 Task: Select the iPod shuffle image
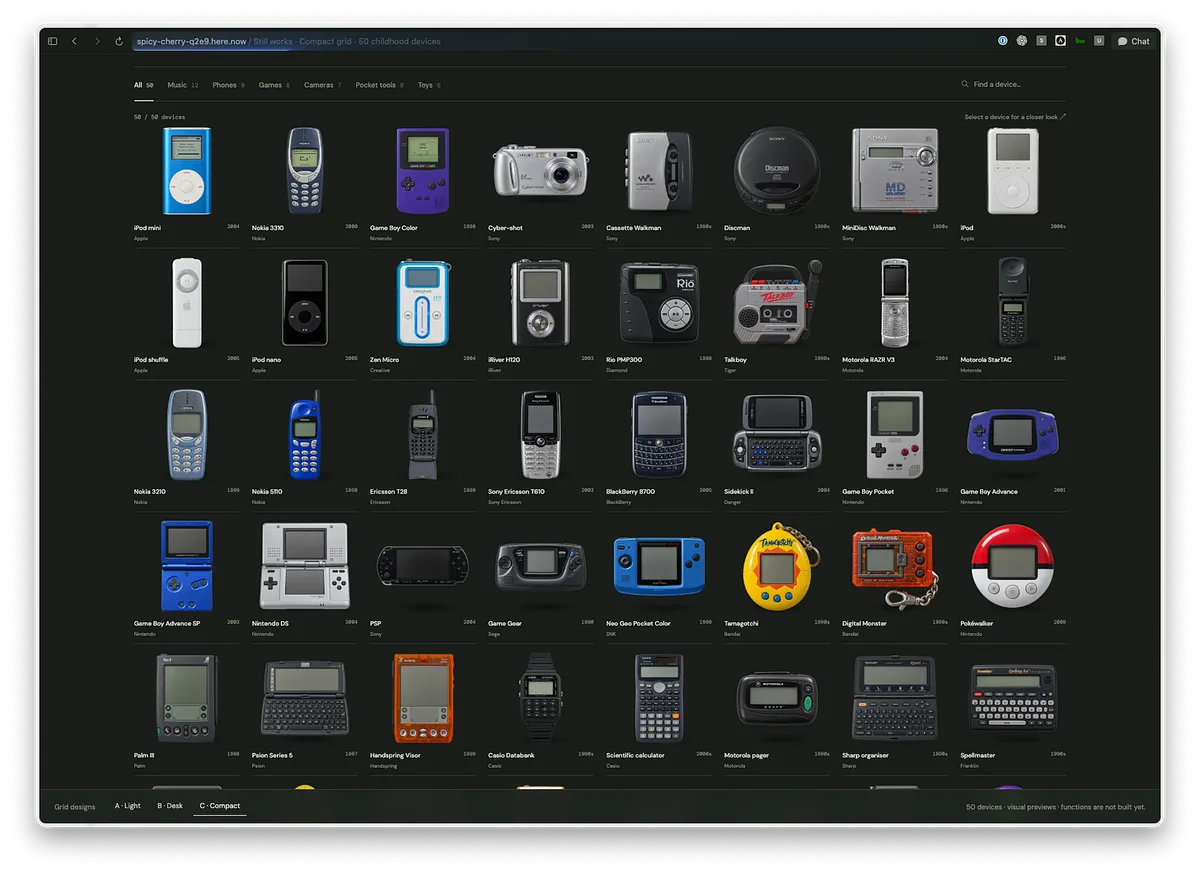tap(187, 303)
